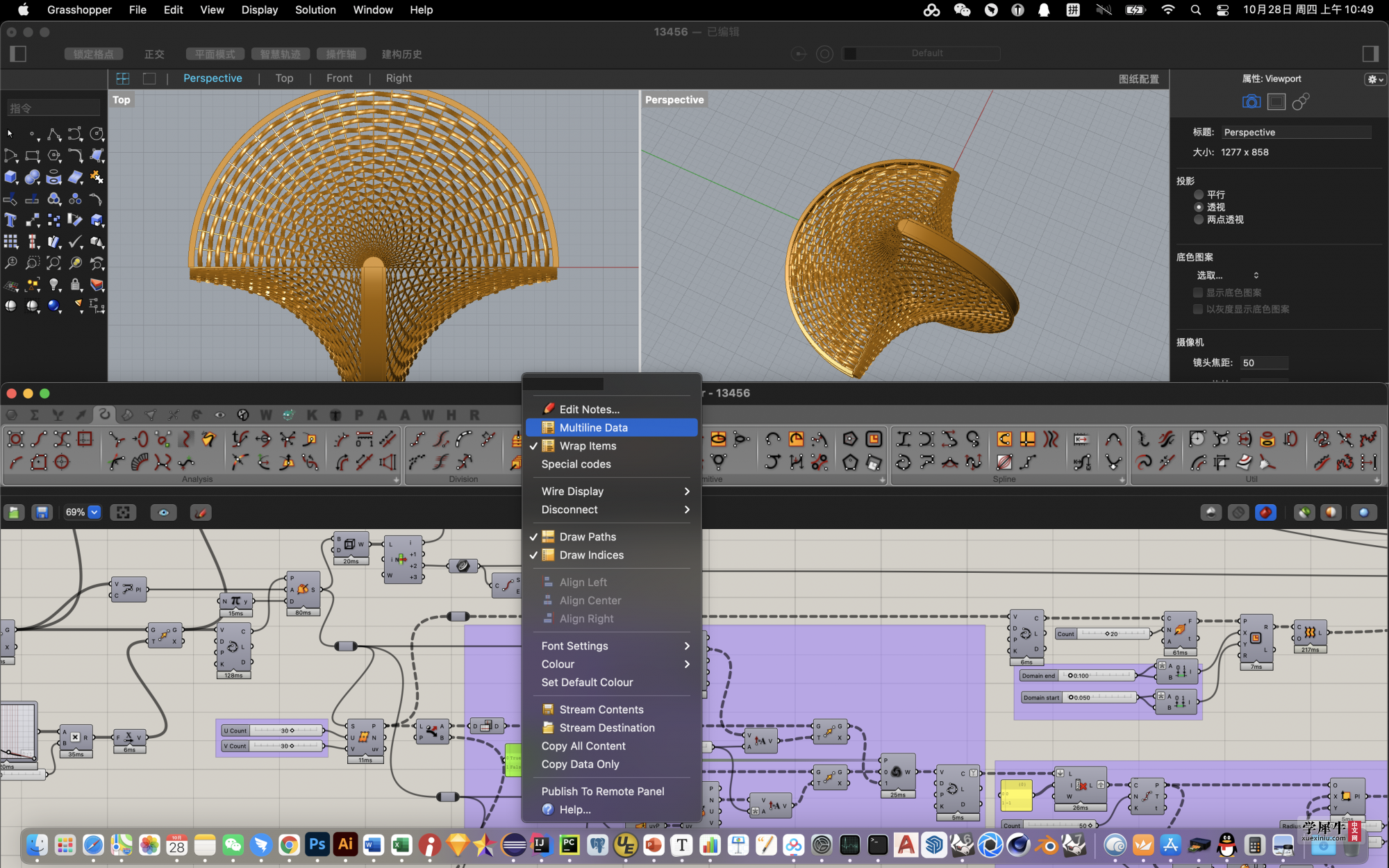Viewport: 1389px width, 868px height.
Task: Click the Domain end slider on canvas
Action: point(1077,676)
